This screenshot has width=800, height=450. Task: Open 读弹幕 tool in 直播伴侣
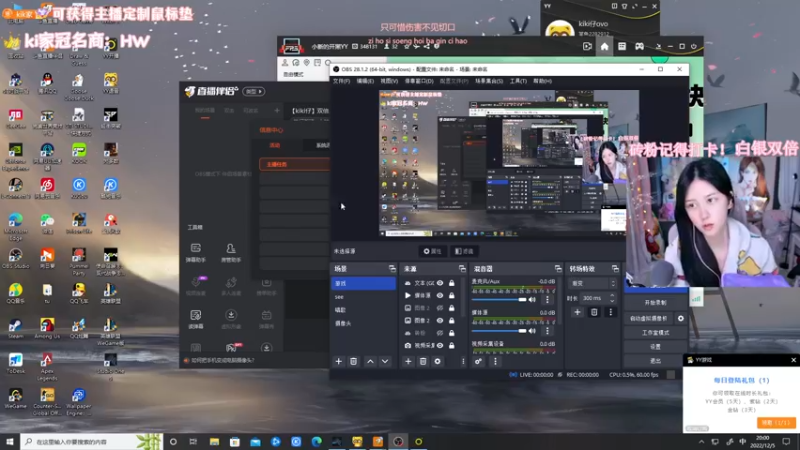[x=196, y=319]
